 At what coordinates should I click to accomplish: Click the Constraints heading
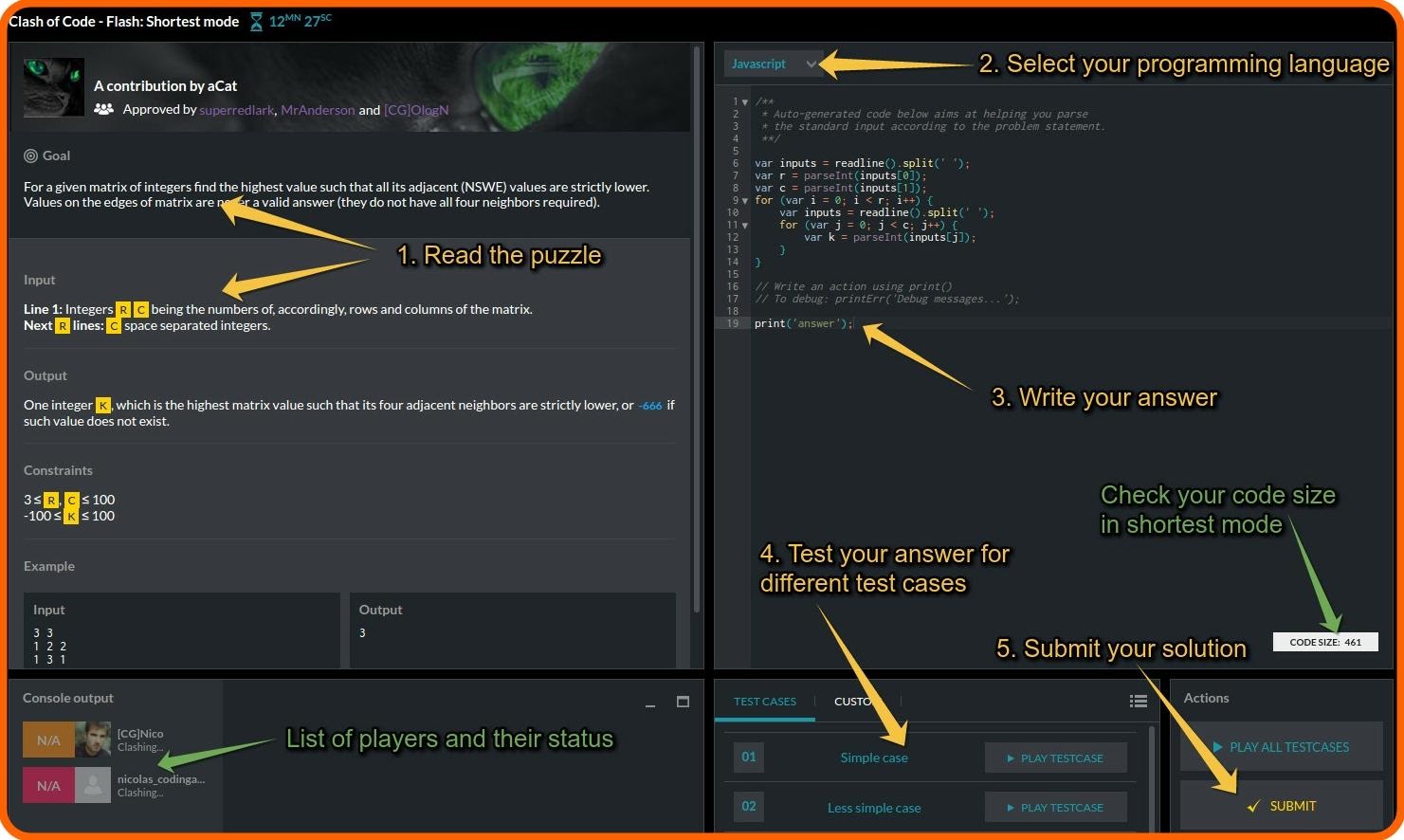point(58,470)
